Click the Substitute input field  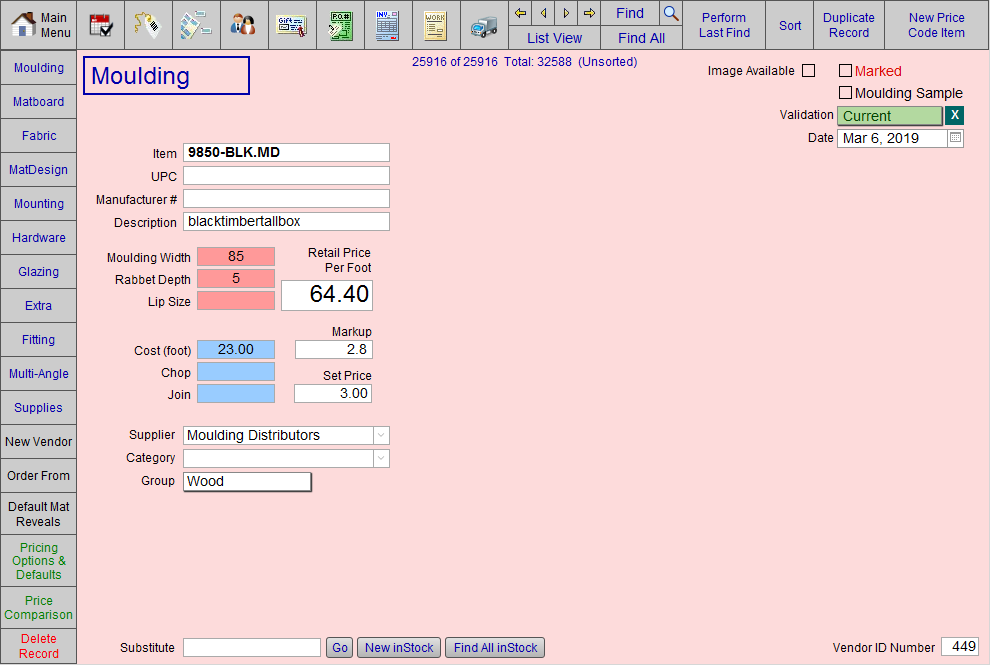coord(252,648)
